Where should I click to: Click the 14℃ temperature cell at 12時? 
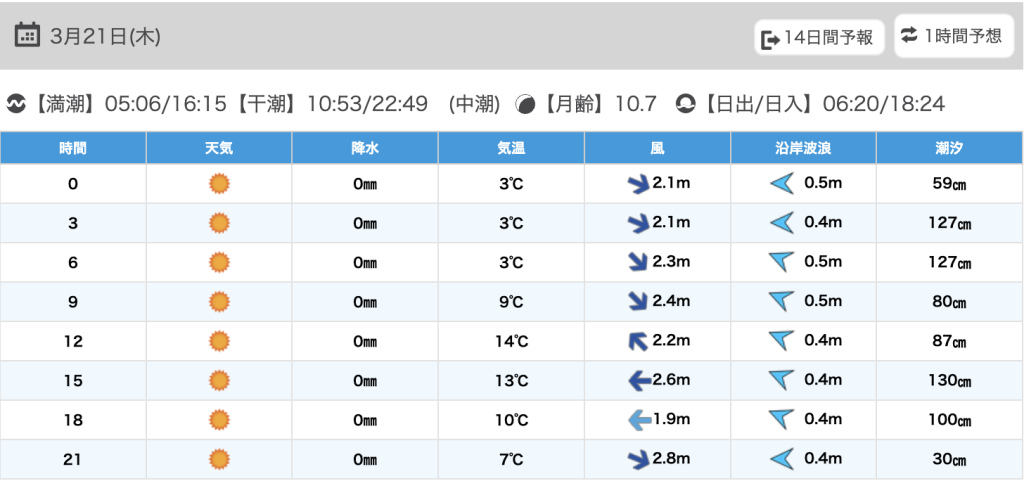(x=511, y=342)
